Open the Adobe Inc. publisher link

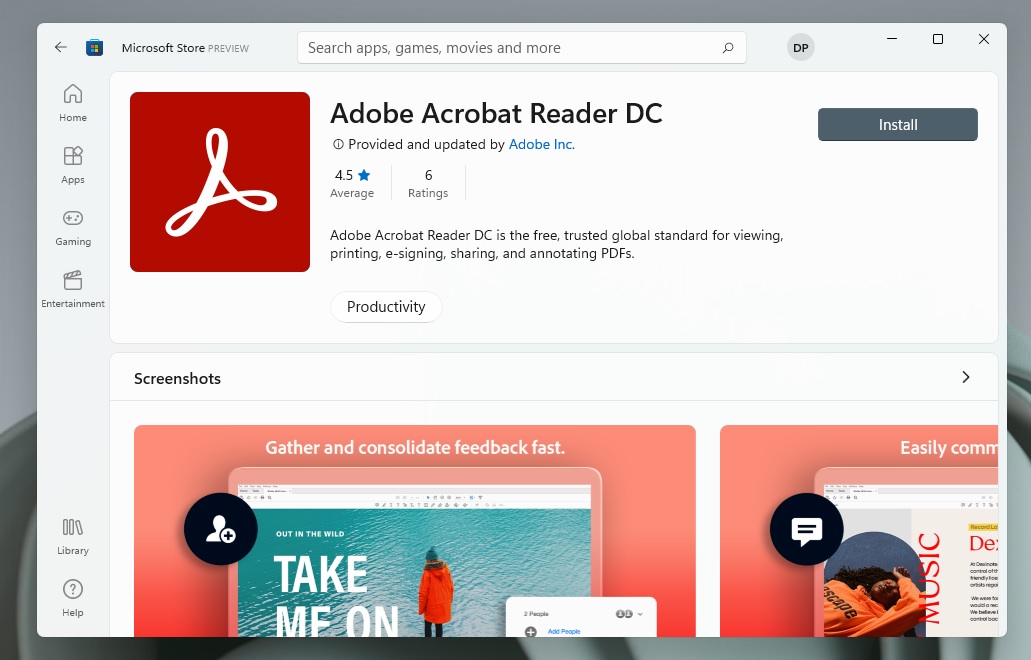[x=540, y=144]
